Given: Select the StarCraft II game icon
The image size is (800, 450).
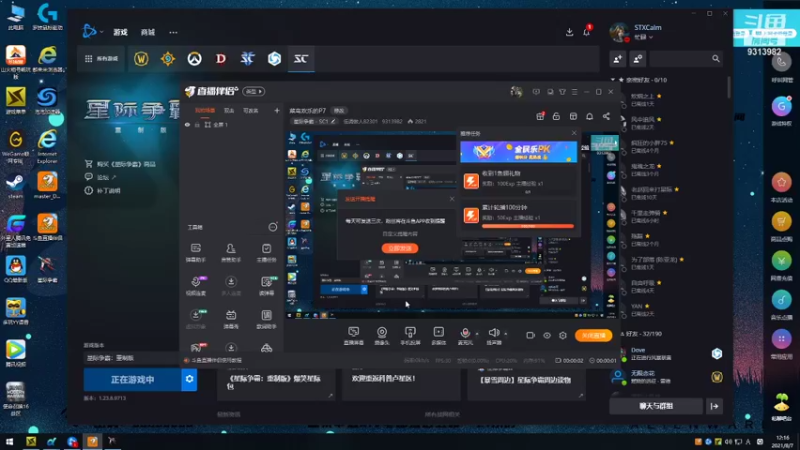Looking at the screenshot, I should pyautogui.click(x=247, y=59).
